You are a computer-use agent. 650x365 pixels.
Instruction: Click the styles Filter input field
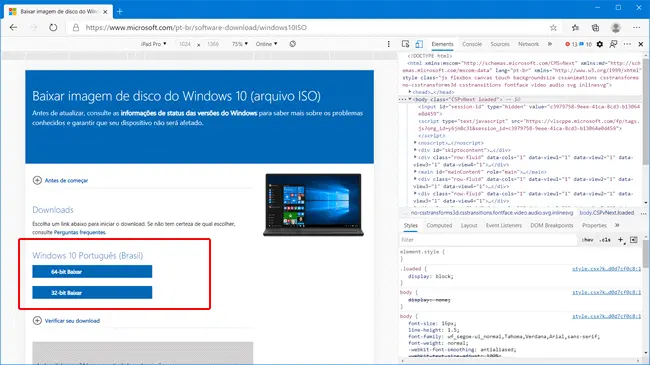coord(488,240)
